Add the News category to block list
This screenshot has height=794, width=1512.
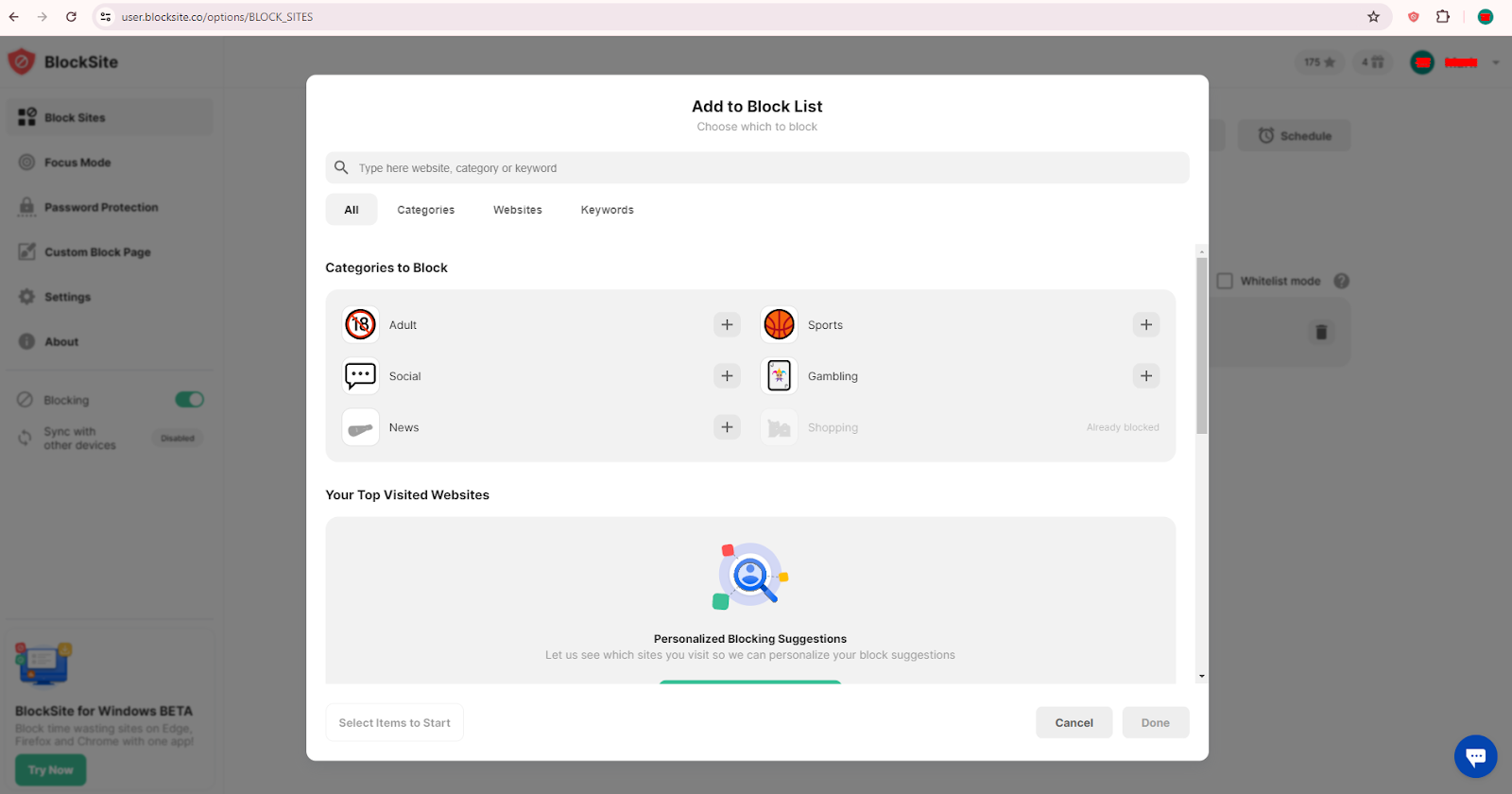[x=727, y=427]
